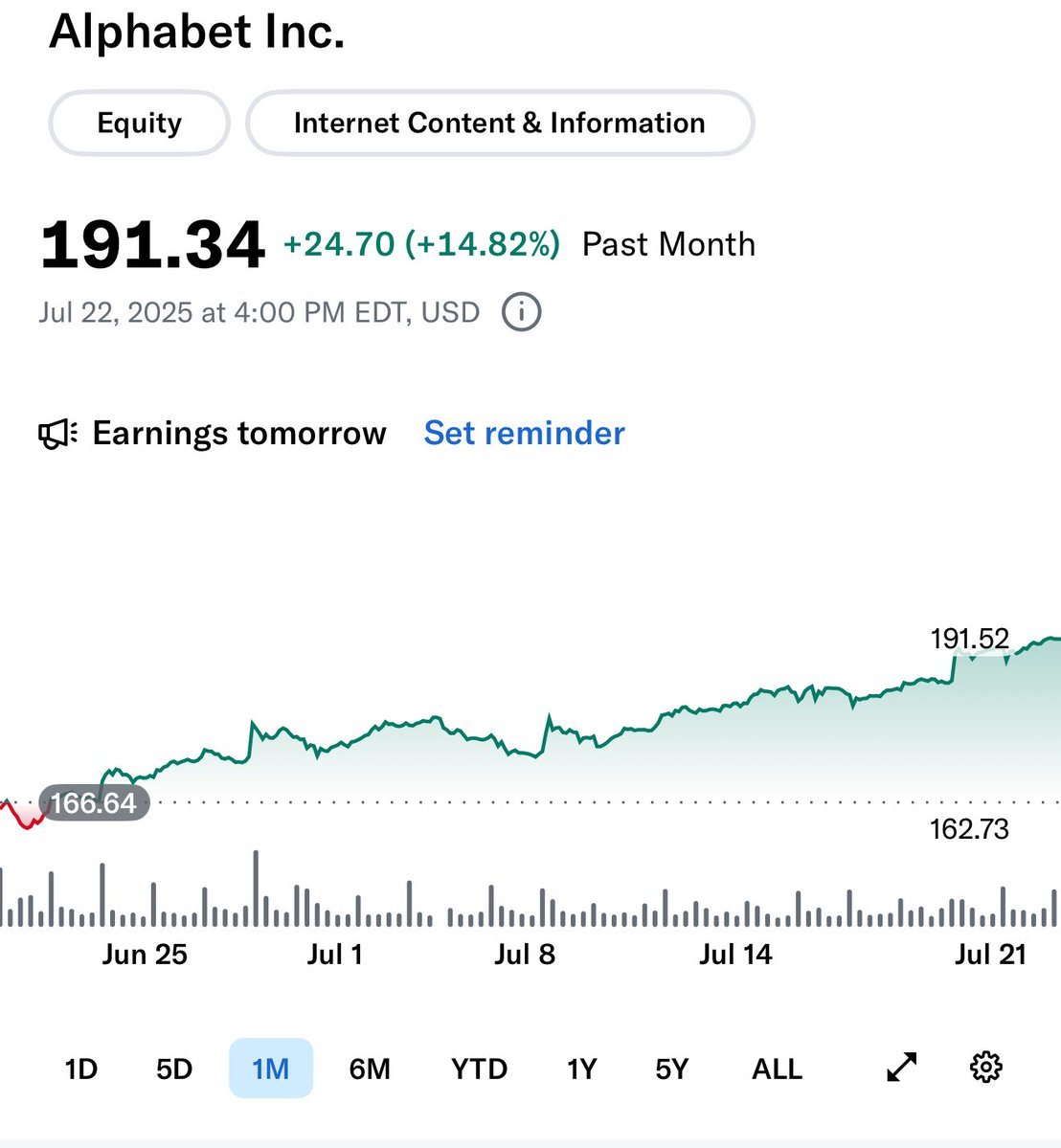Tap the Set reminder link

tap(525, 433)
